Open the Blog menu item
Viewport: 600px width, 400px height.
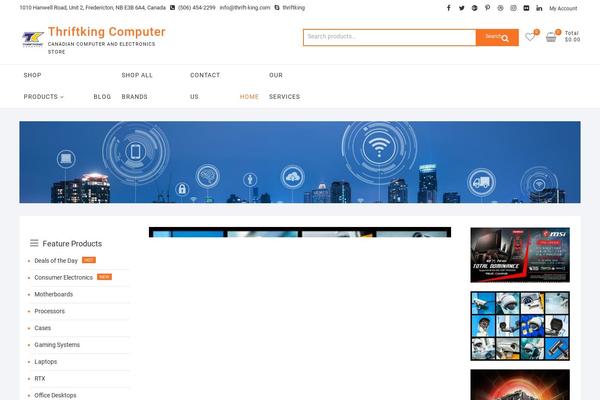102,97
